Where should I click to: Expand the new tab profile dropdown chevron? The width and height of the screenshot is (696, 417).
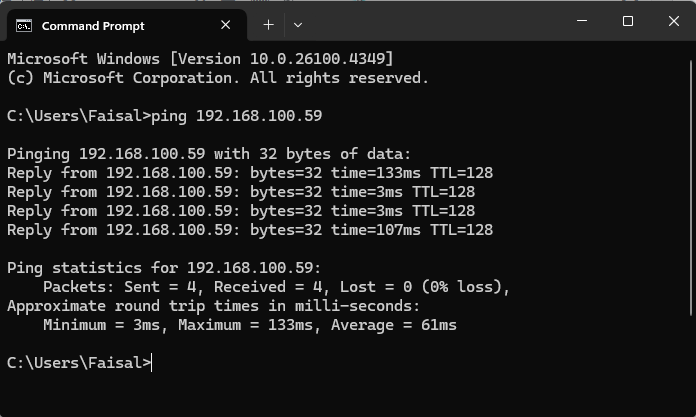click(x=298, y=25)
